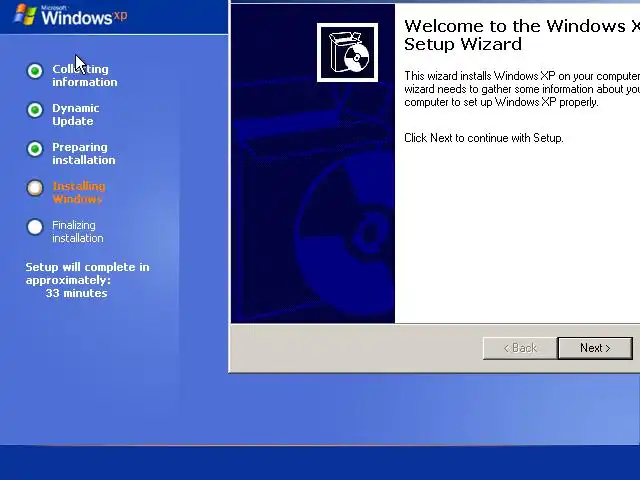Click the 'Welcome to the Windows' heading
This screenshot has height=480, width=640.
click(522, 35)
